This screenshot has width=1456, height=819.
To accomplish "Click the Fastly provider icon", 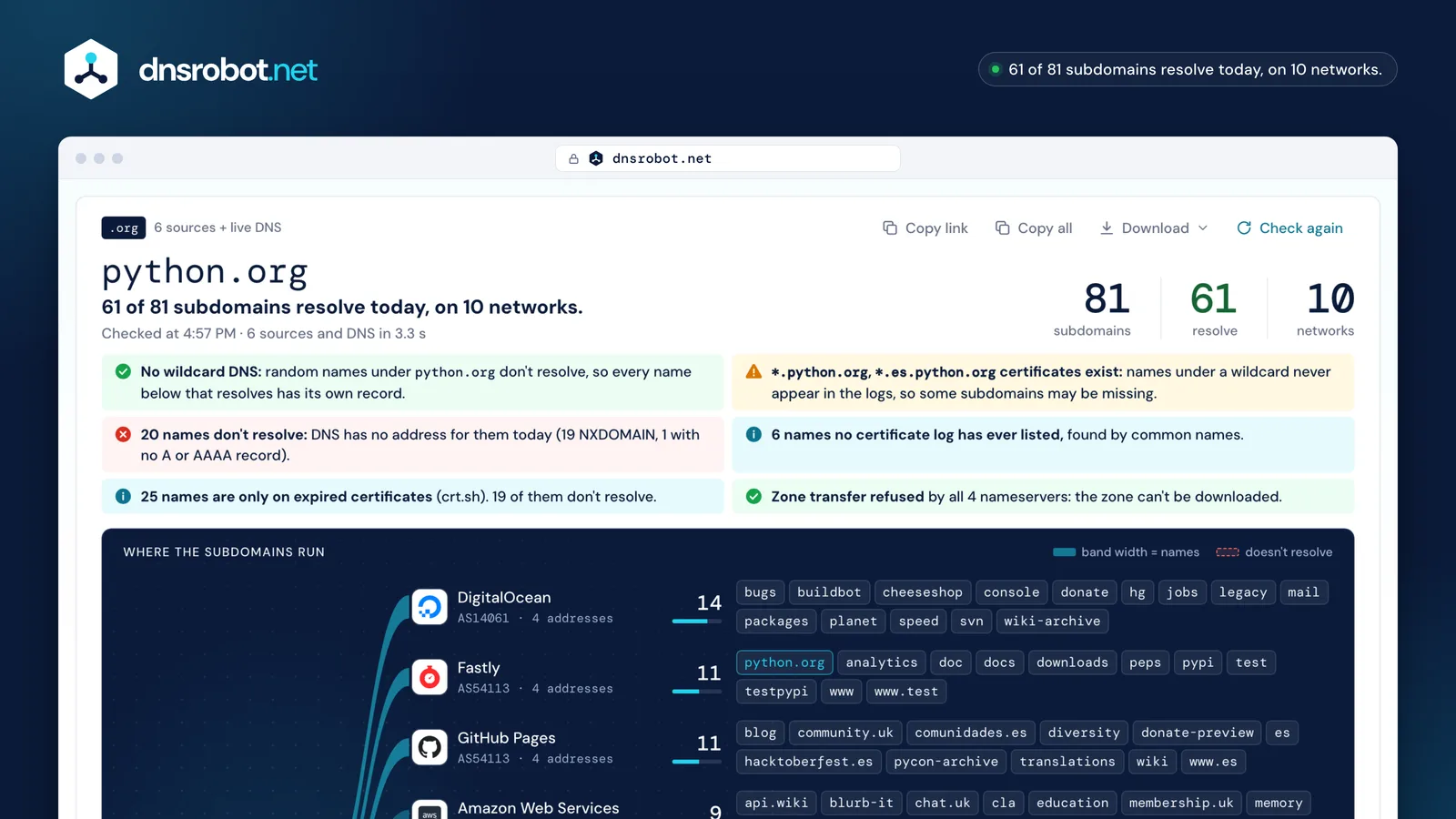I will coord(430,677).
